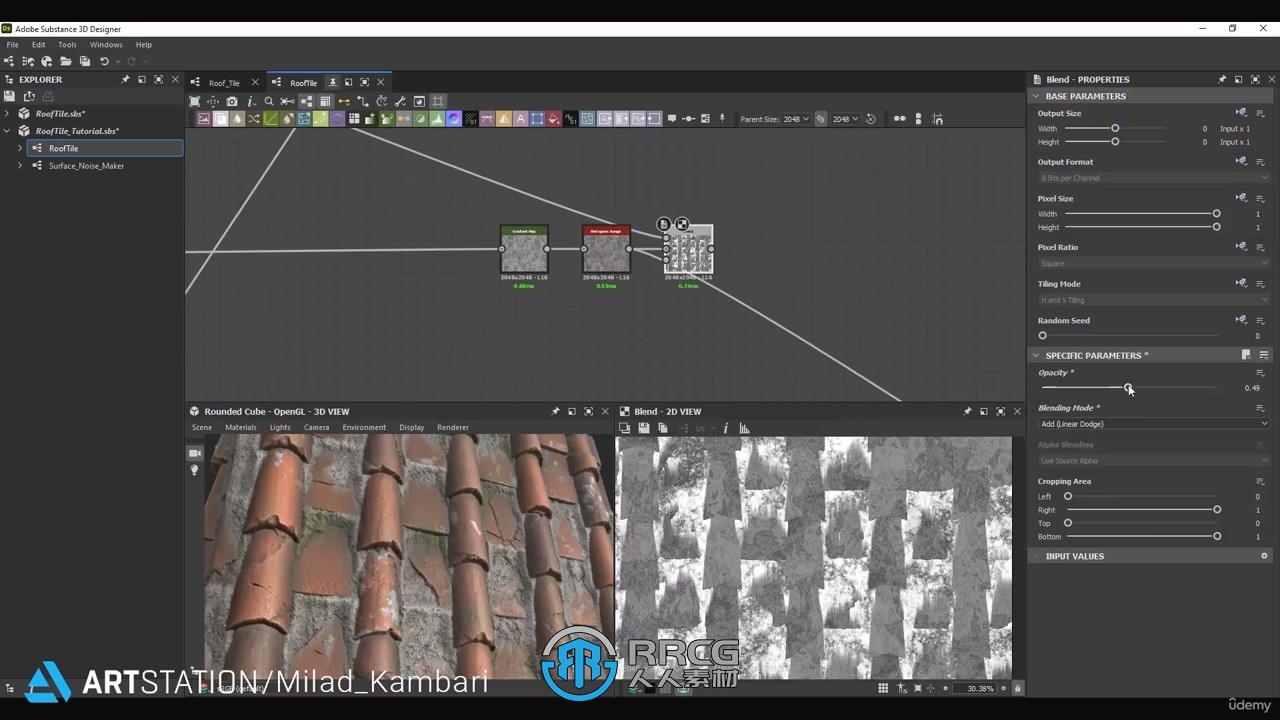The height and width of the screenshot is (720, 1280).
Task: Add a comment with speech bubble icon
Action: coord(672,118)
